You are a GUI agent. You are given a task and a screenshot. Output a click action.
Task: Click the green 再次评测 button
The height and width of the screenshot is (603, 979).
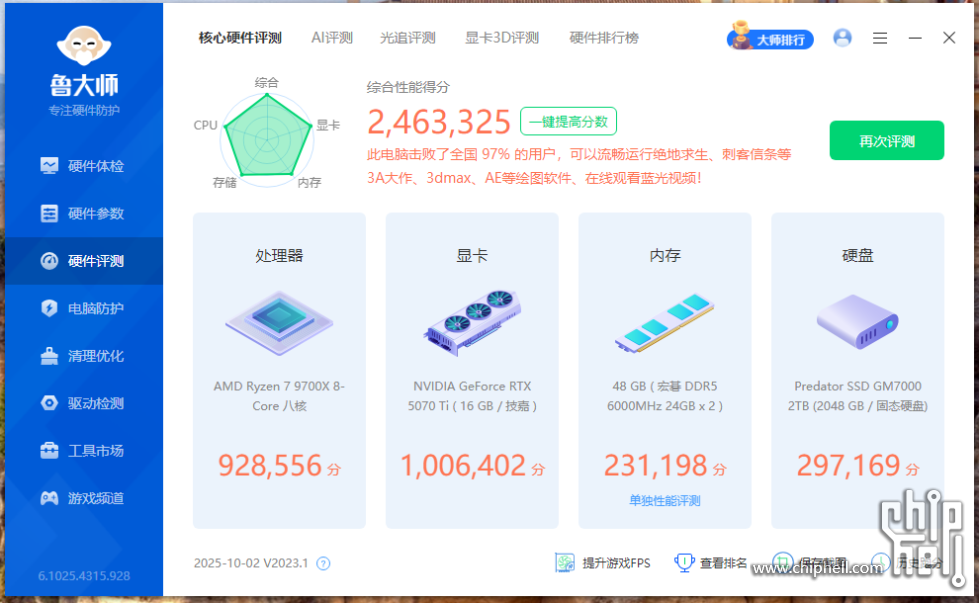(x=886, y=141)
